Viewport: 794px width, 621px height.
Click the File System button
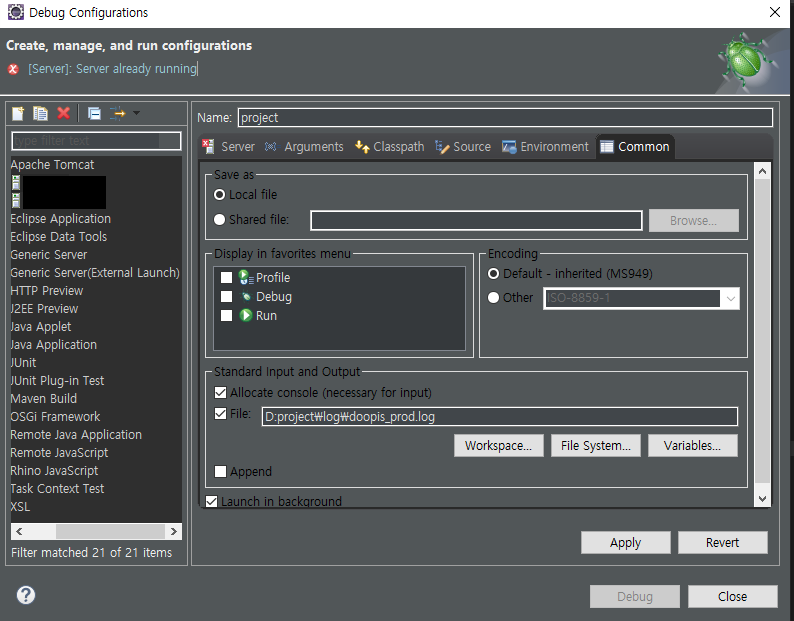pyautogui.click(x=596, y=445)
